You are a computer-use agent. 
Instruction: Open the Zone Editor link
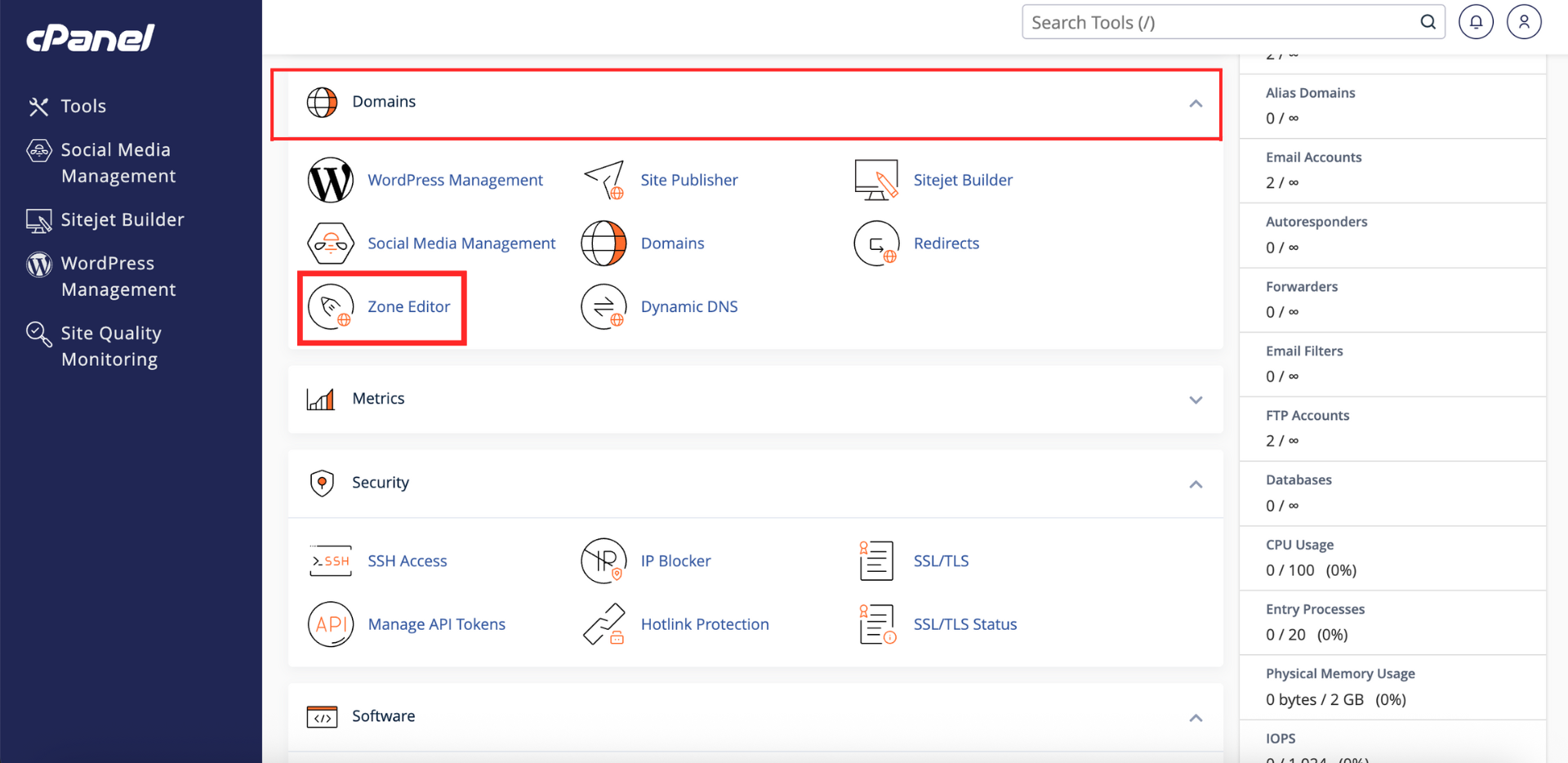pos(408,307)
